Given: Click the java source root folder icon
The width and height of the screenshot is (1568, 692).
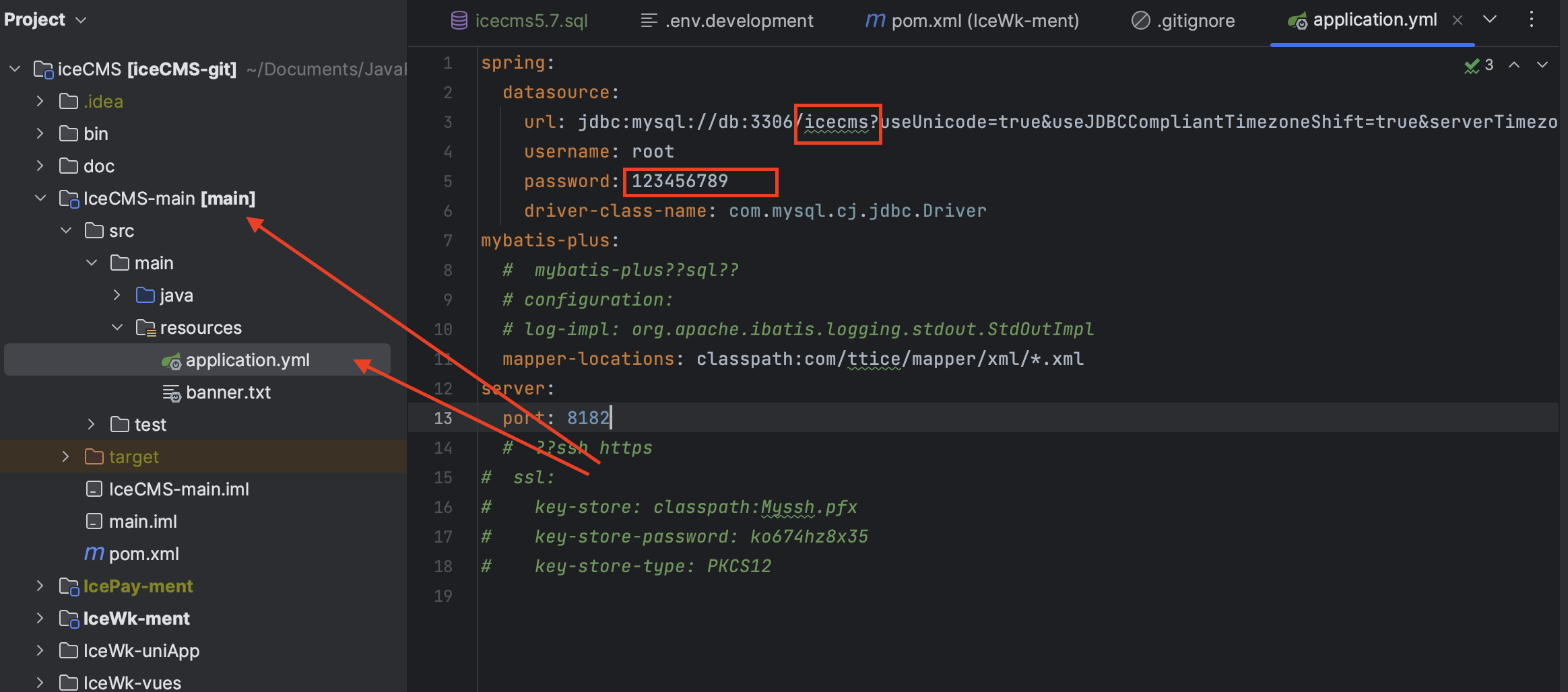Looking at the screenshot, I should [x=145, y=295].
